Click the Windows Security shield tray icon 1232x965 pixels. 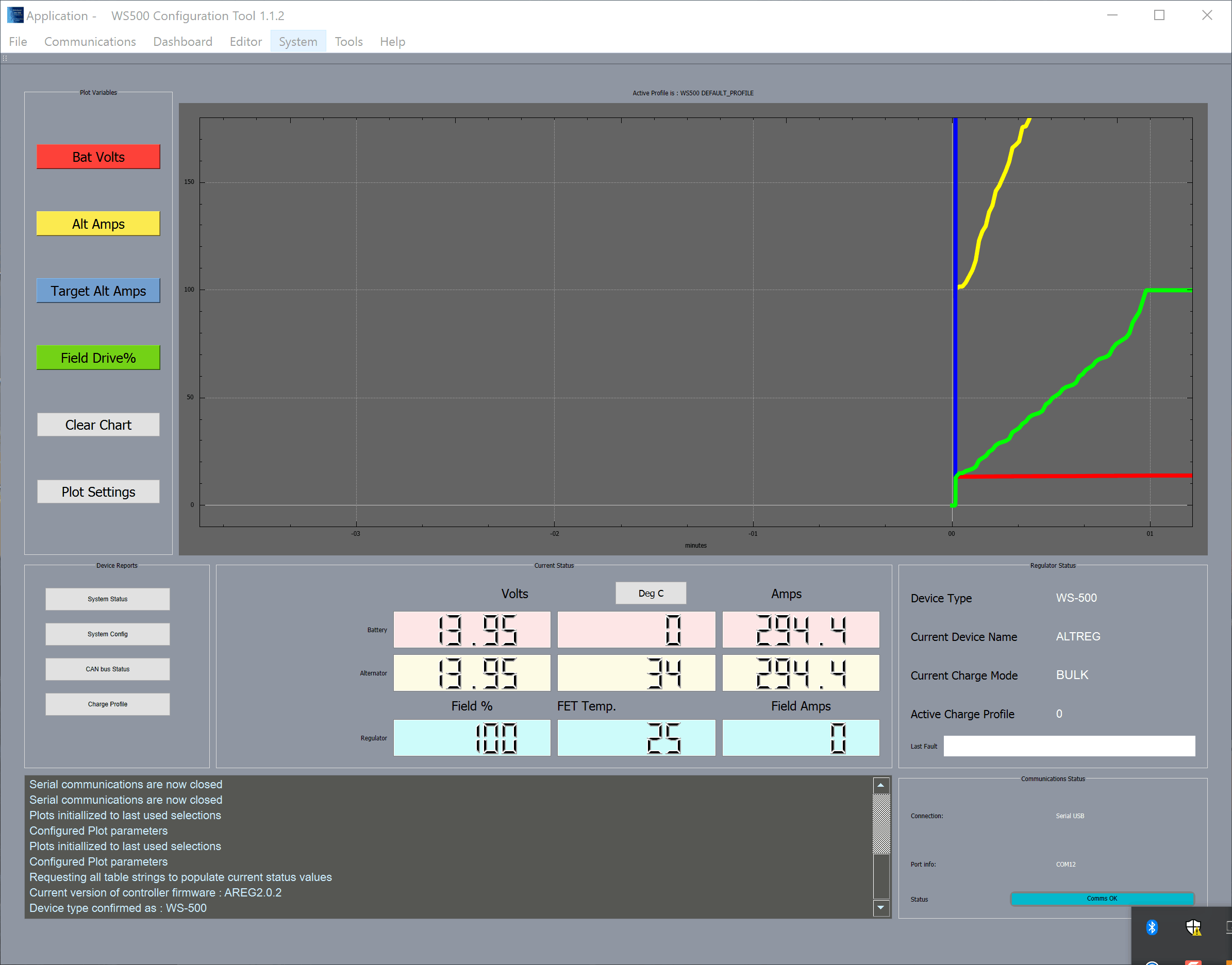tap(1193, 927)
